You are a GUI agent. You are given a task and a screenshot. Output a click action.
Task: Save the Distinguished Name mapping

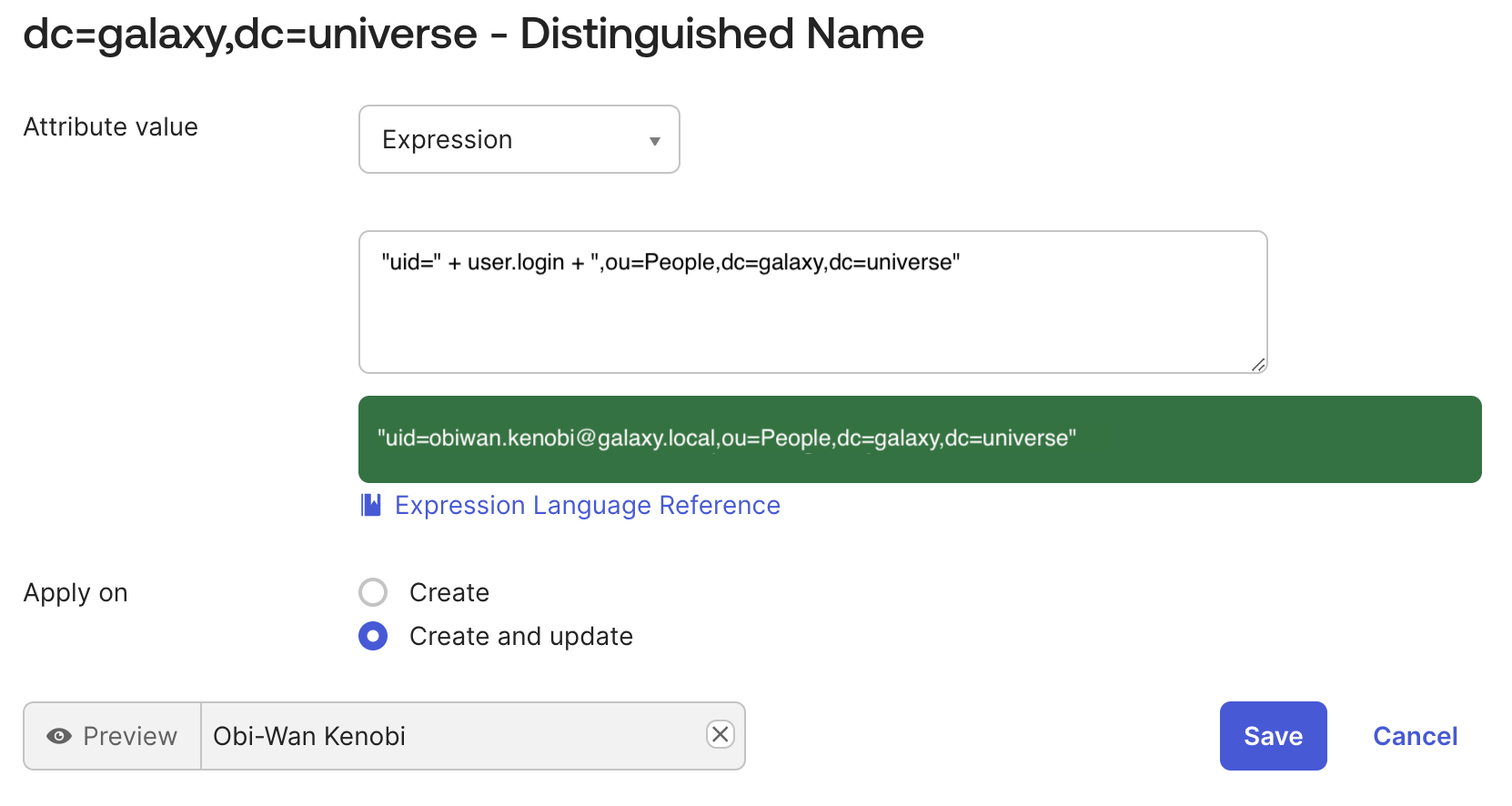1273,736
